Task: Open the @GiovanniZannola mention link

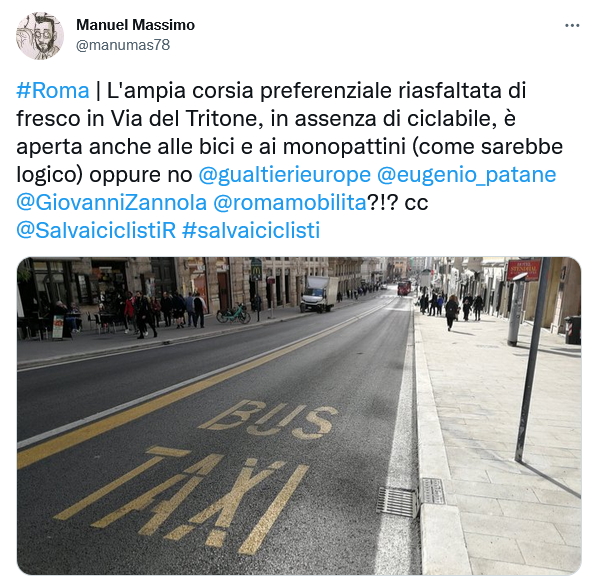Action: click(x=111, y=202)
